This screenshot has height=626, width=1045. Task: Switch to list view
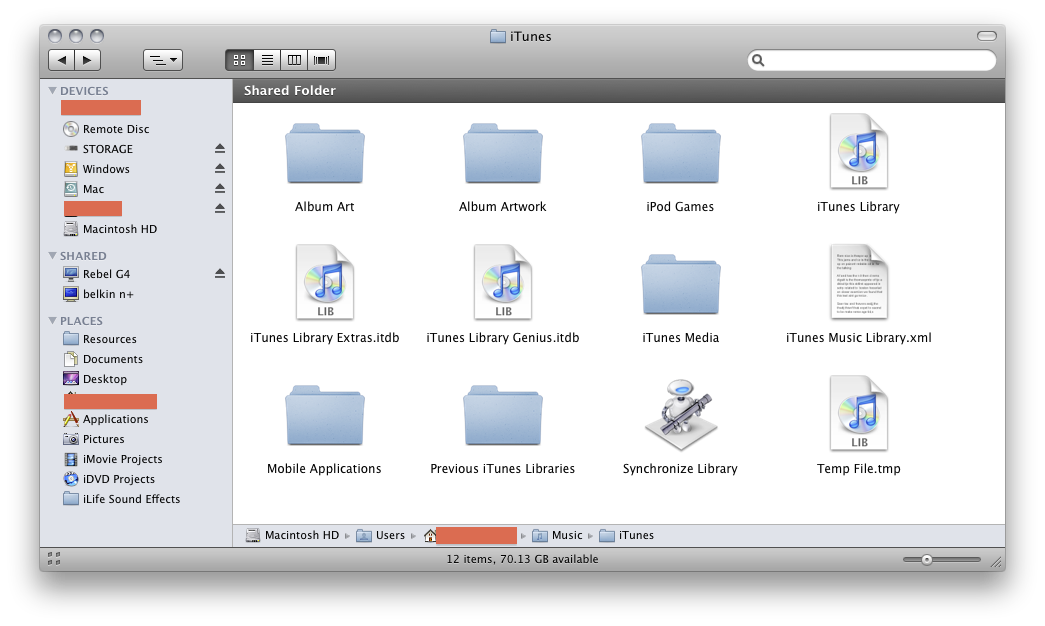click(267, 60)
